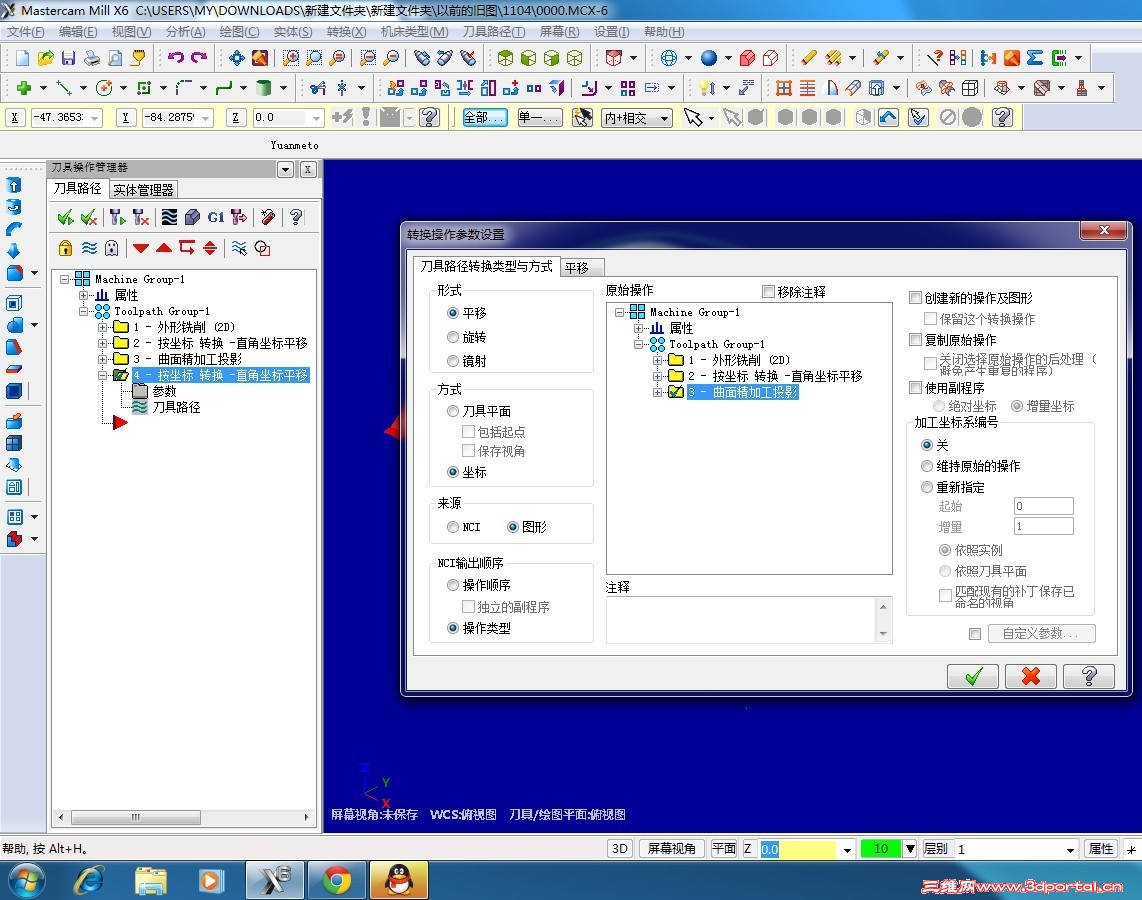Enable 使用副程序 checkbox
This screenshot has width=1142, height=900.
pyautogui.click(x=915, y=387)
